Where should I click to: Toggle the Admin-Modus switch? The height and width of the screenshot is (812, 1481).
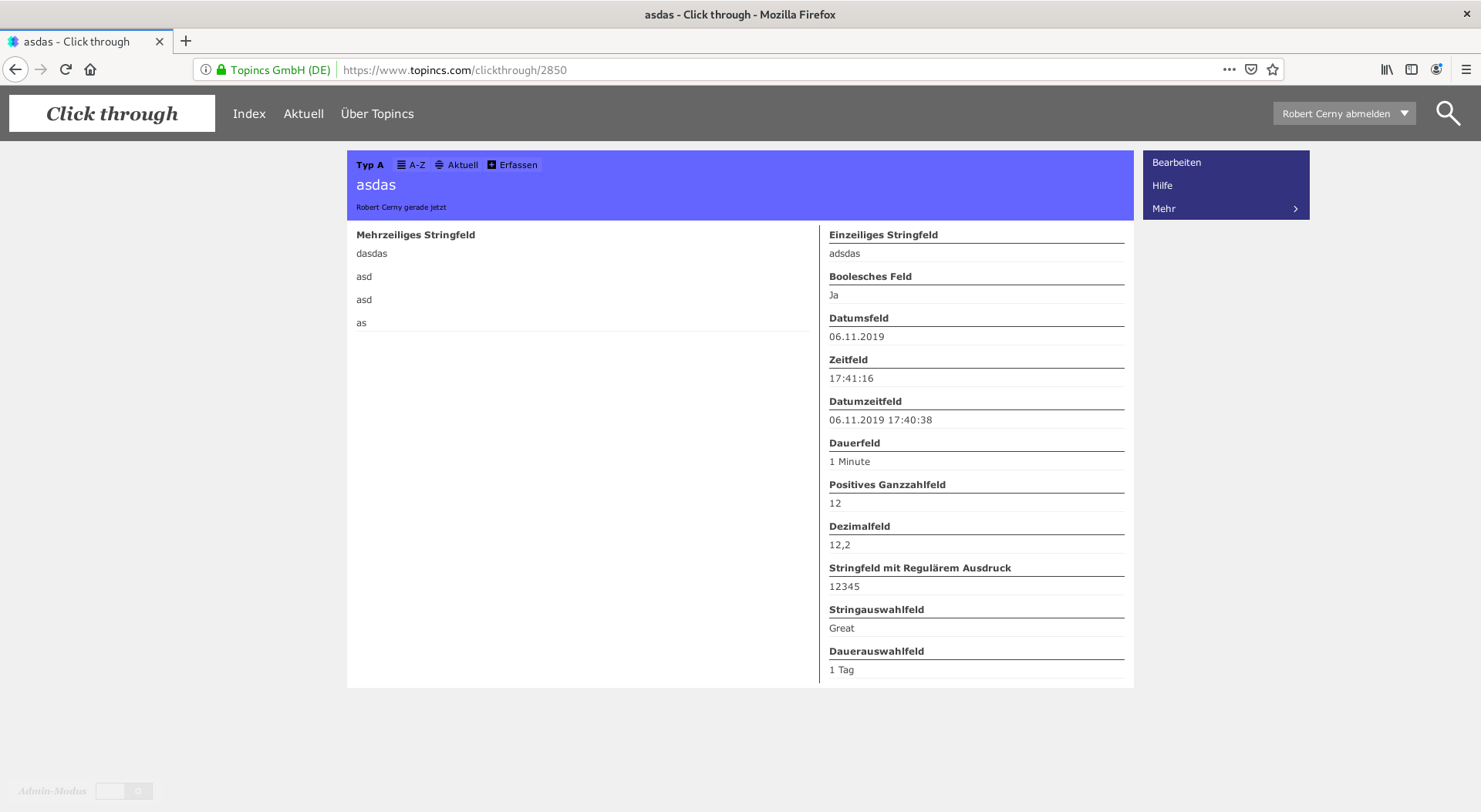coord(124,791)
